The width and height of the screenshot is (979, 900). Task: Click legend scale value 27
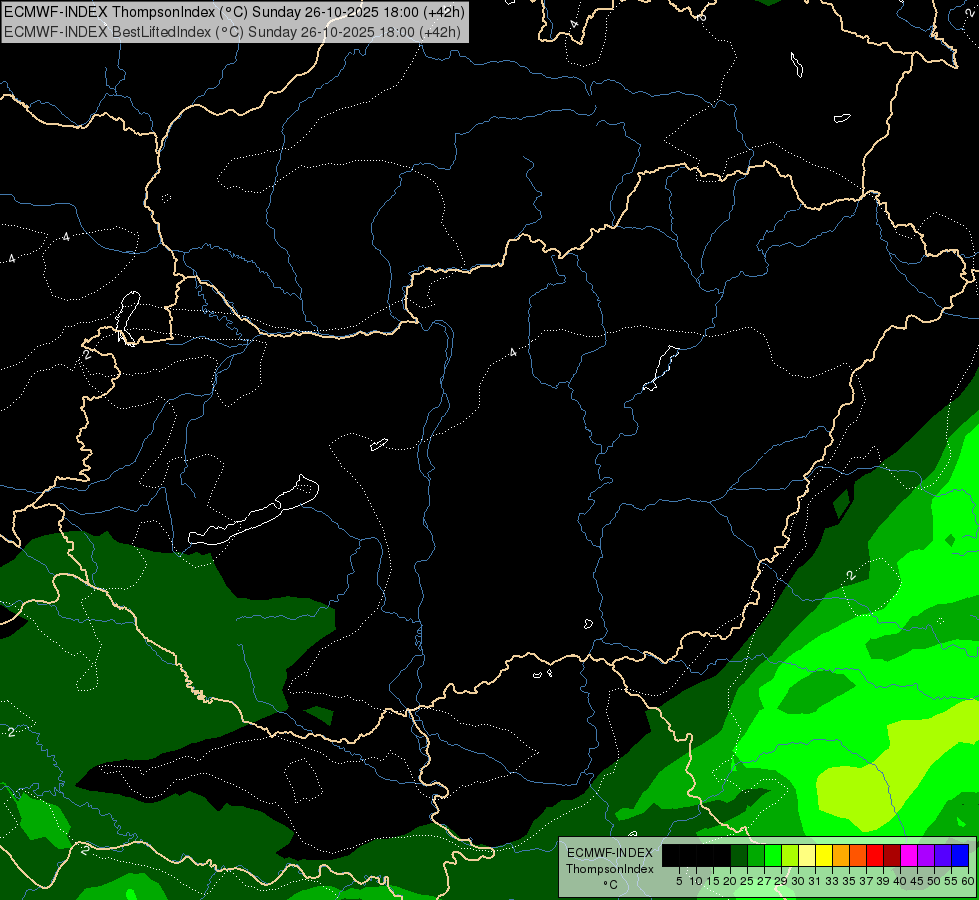point(764,881)
